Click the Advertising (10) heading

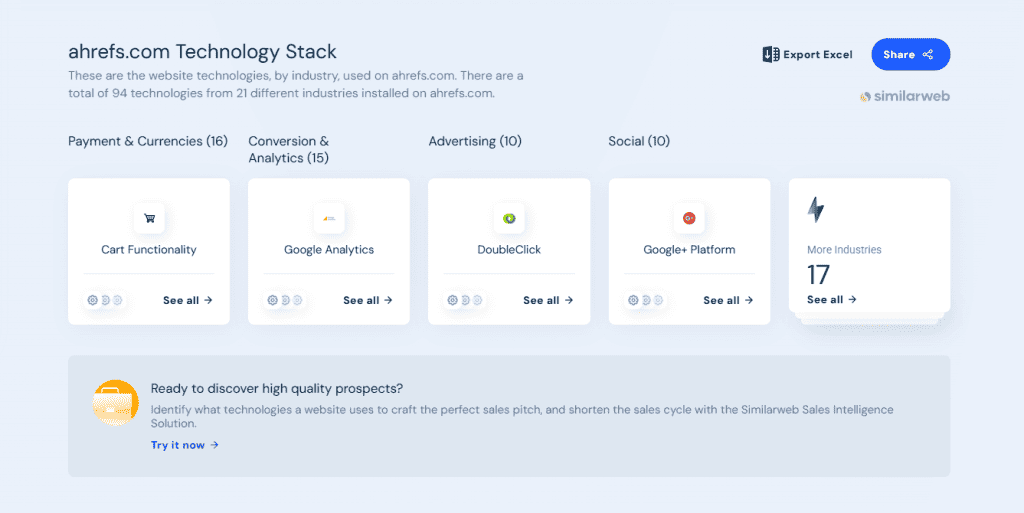tap(475, 141)
